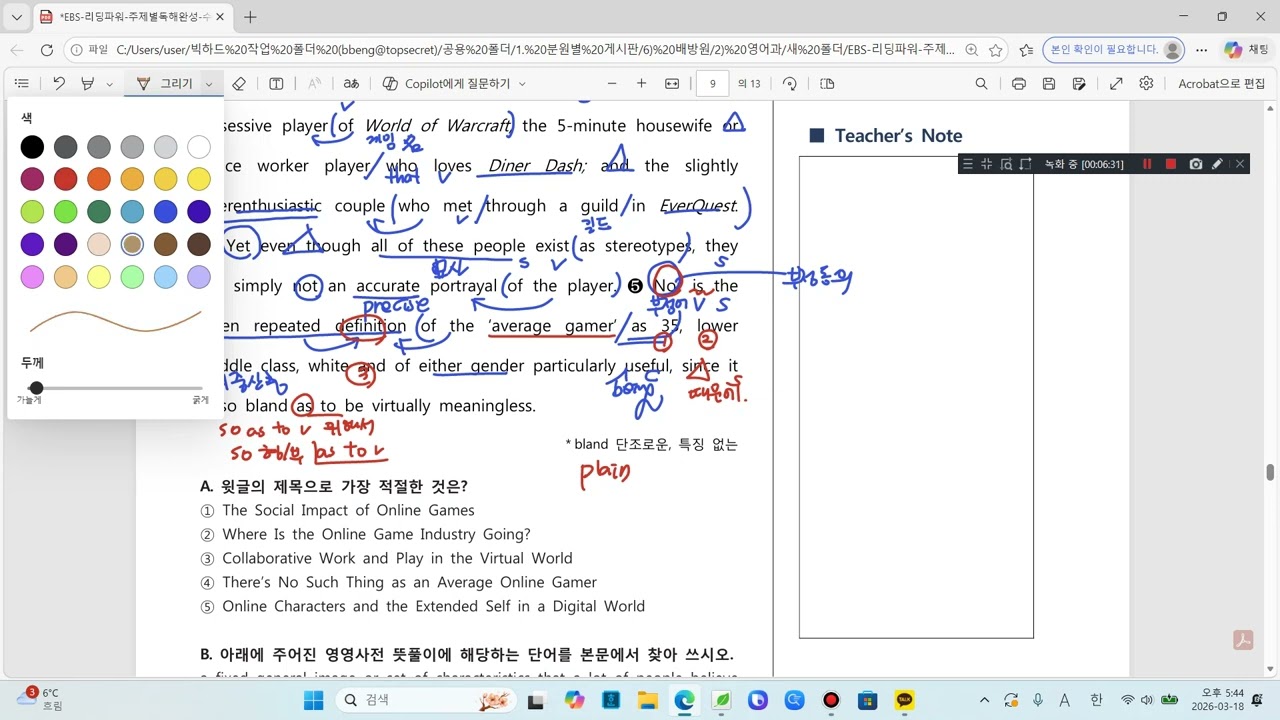The width and height of the screenshot is (1280, 720).
Task: Expand the Copilot question dropdown arrow
Action: [x=522, y=84]
